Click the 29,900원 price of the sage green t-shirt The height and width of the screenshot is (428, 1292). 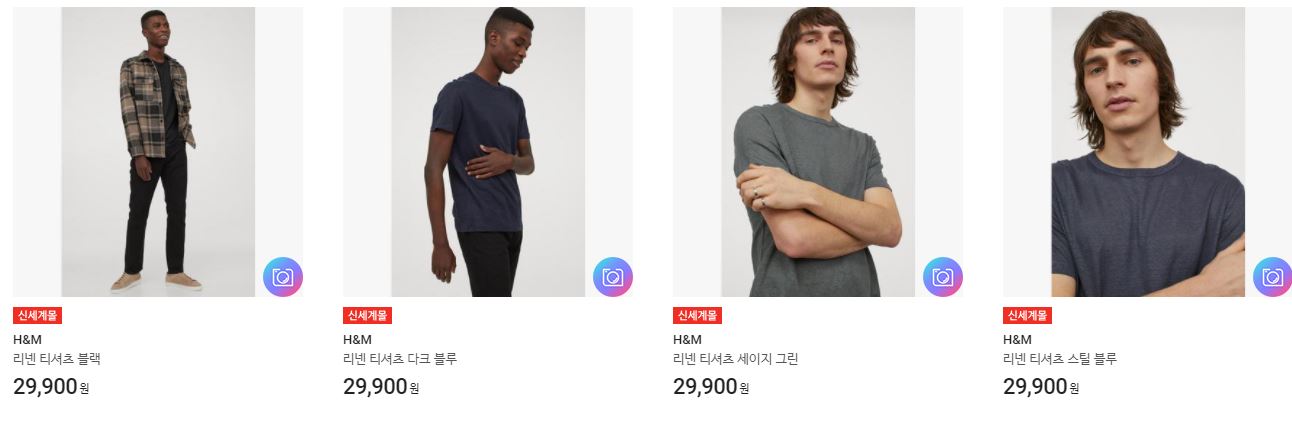pyautogui.click(x=711, y=386)
